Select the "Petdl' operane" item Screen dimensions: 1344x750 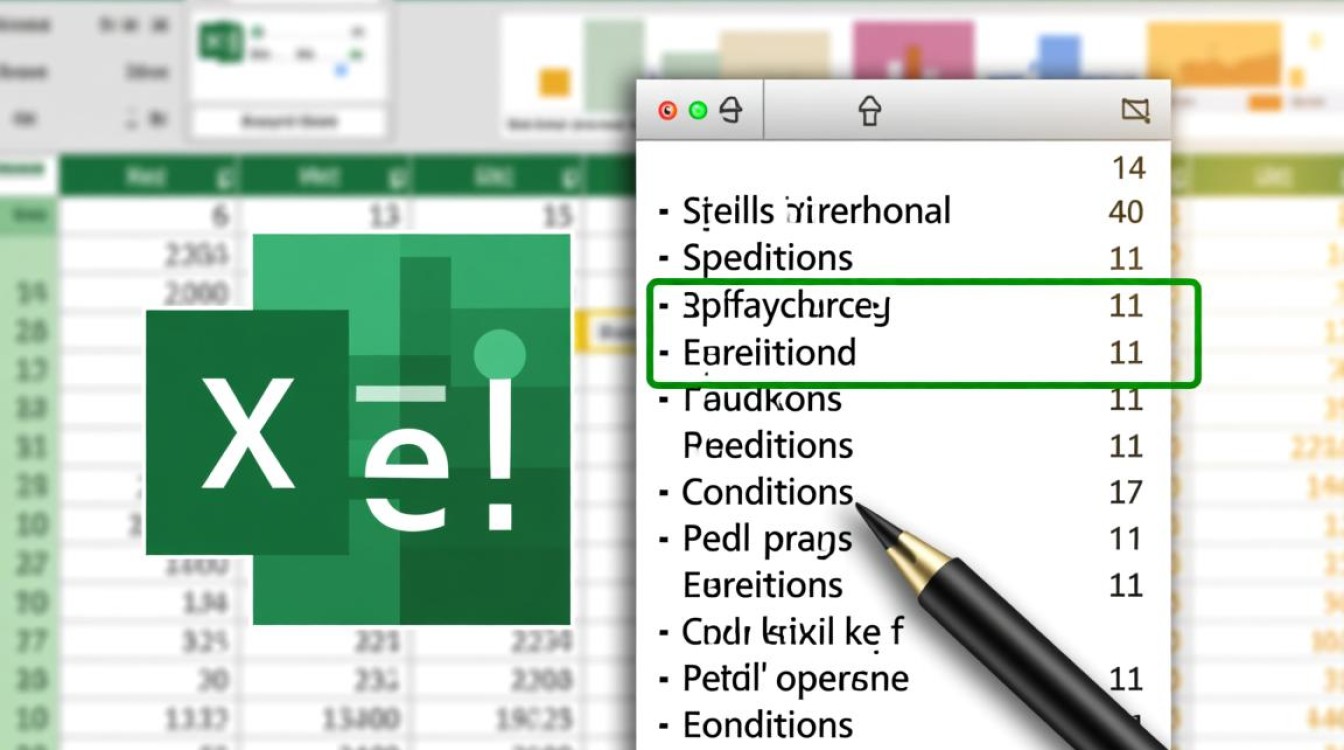(x=795, y=679)
